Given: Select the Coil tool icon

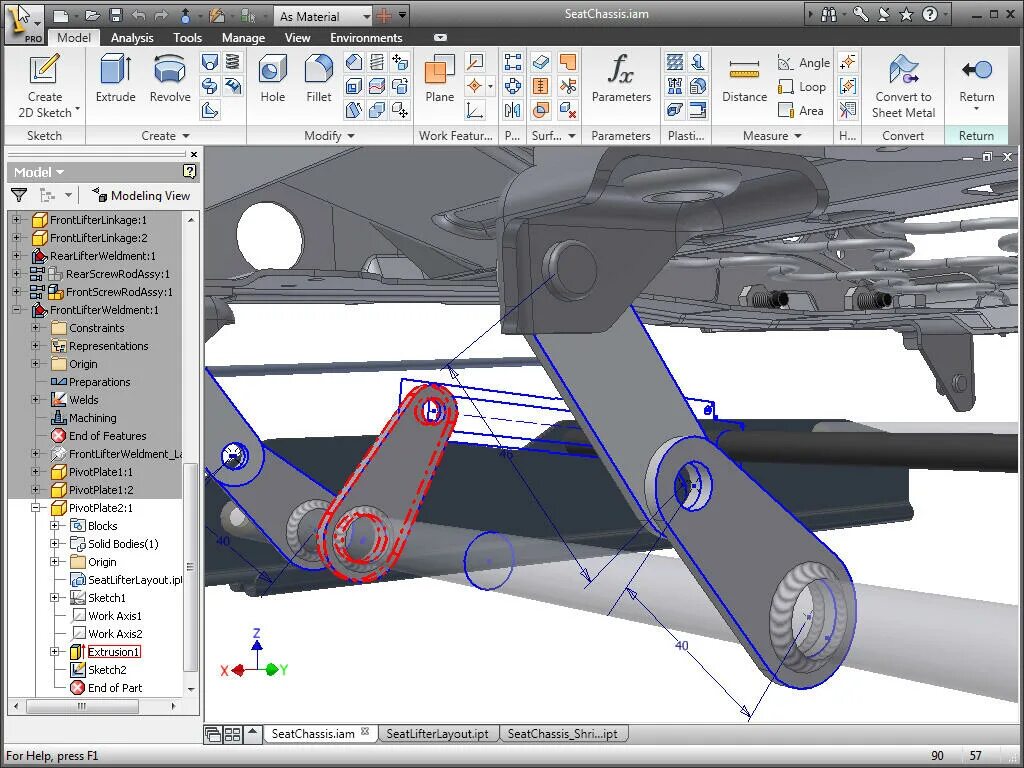Looking at the screenshot, I should point(233,62).
